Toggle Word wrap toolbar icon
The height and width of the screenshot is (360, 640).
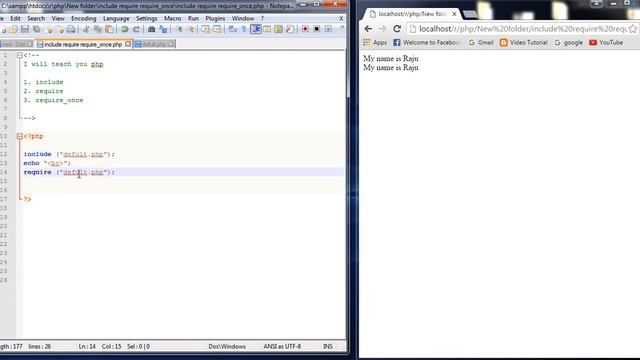point(232,29)
